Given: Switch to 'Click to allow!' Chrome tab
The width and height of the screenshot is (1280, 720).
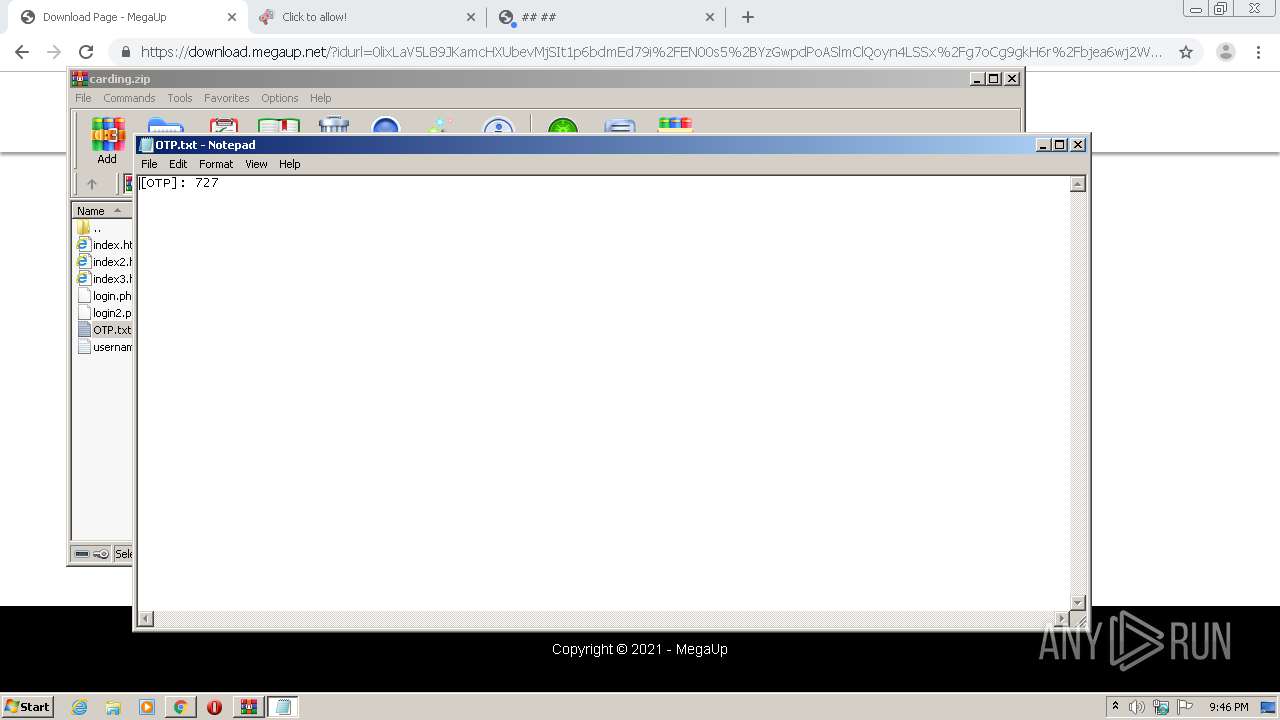Looking at the screenshot, I should 365,17.
